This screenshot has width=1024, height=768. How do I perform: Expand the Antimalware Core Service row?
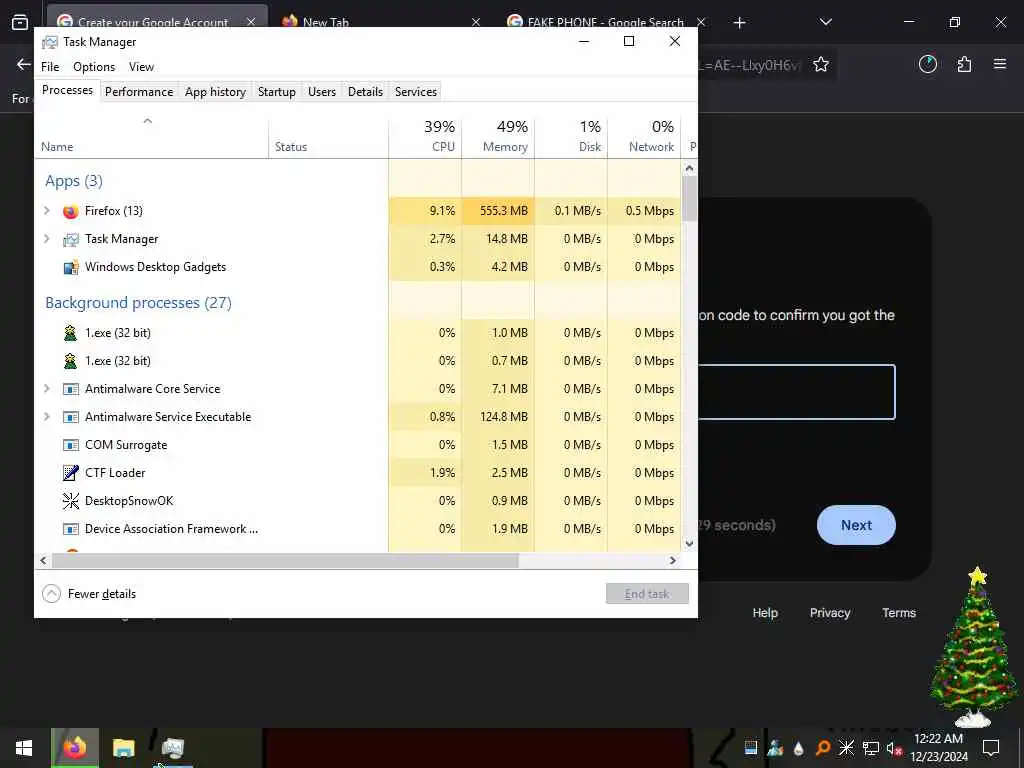[x=46, y=388]
